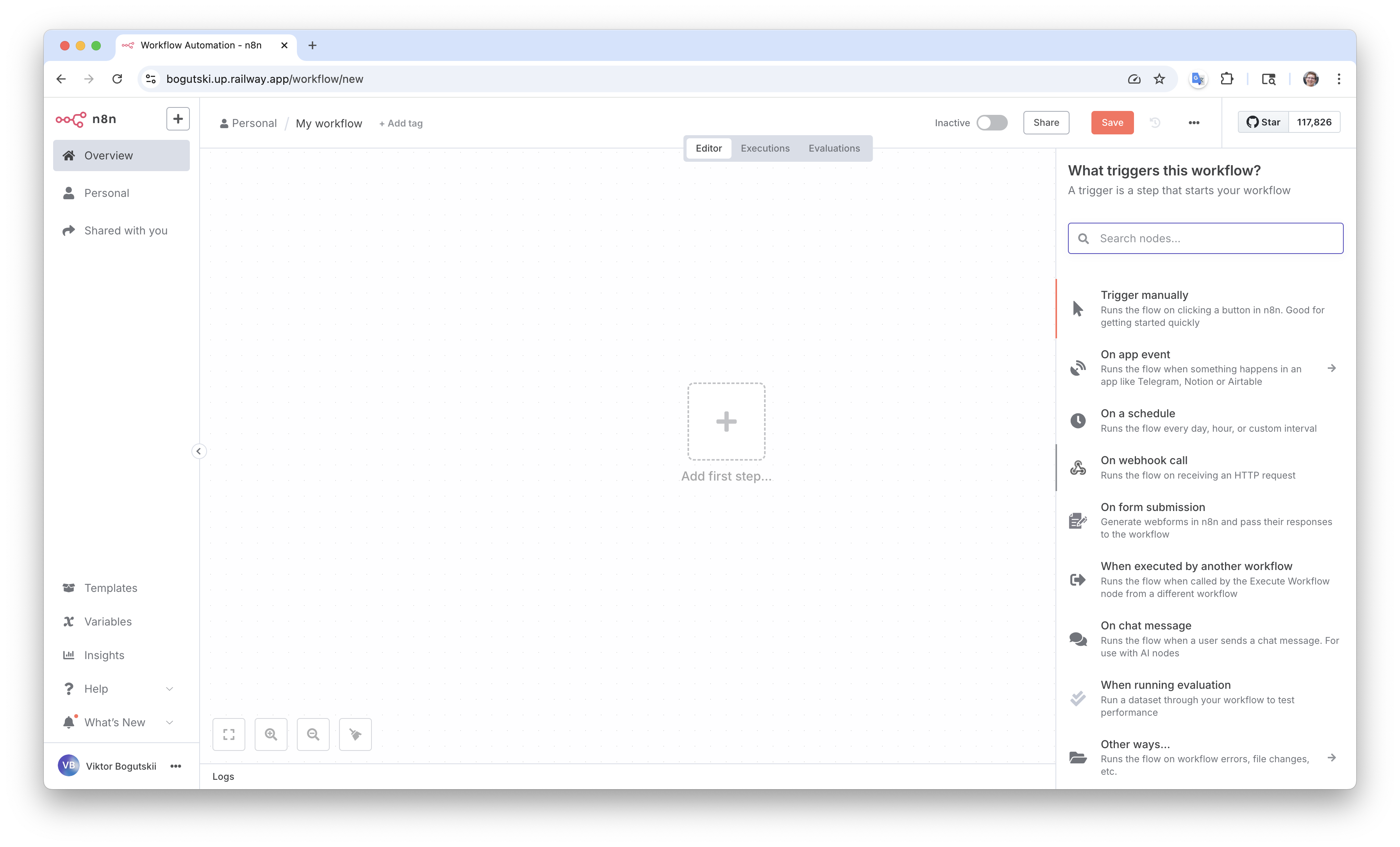Click the Share button
1400x847 pixels.
click(x=1046, y=123)
